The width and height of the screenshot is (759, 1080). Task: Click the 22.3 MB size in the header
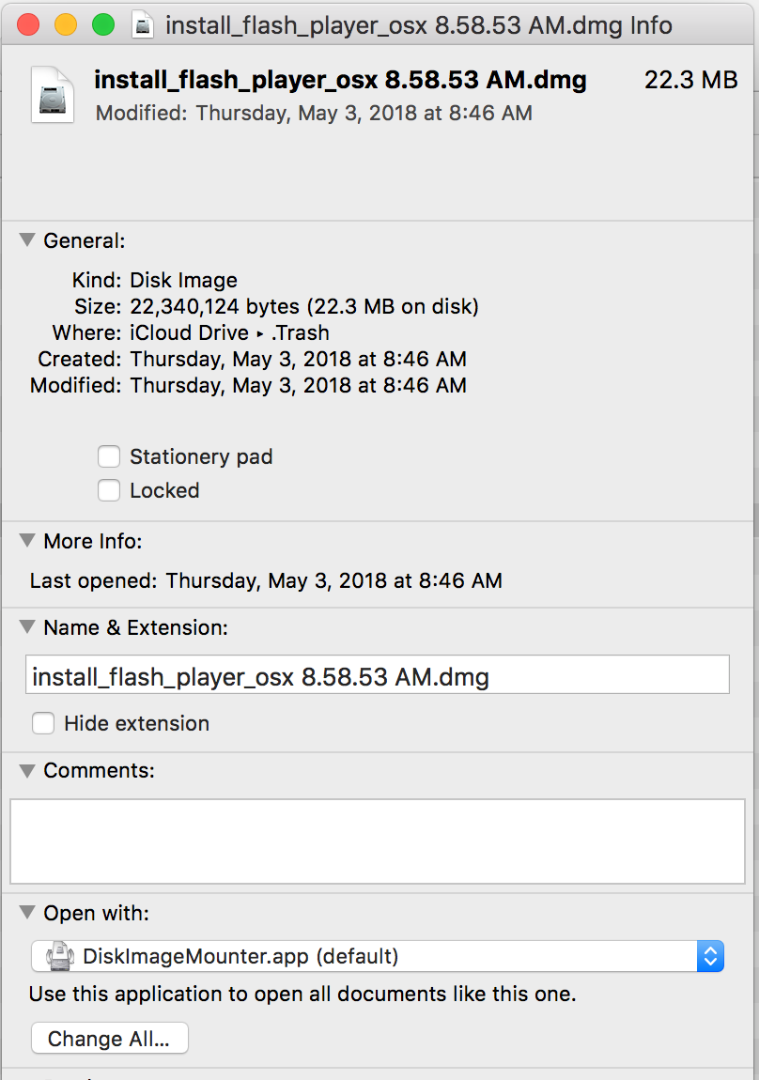[691, 80]
